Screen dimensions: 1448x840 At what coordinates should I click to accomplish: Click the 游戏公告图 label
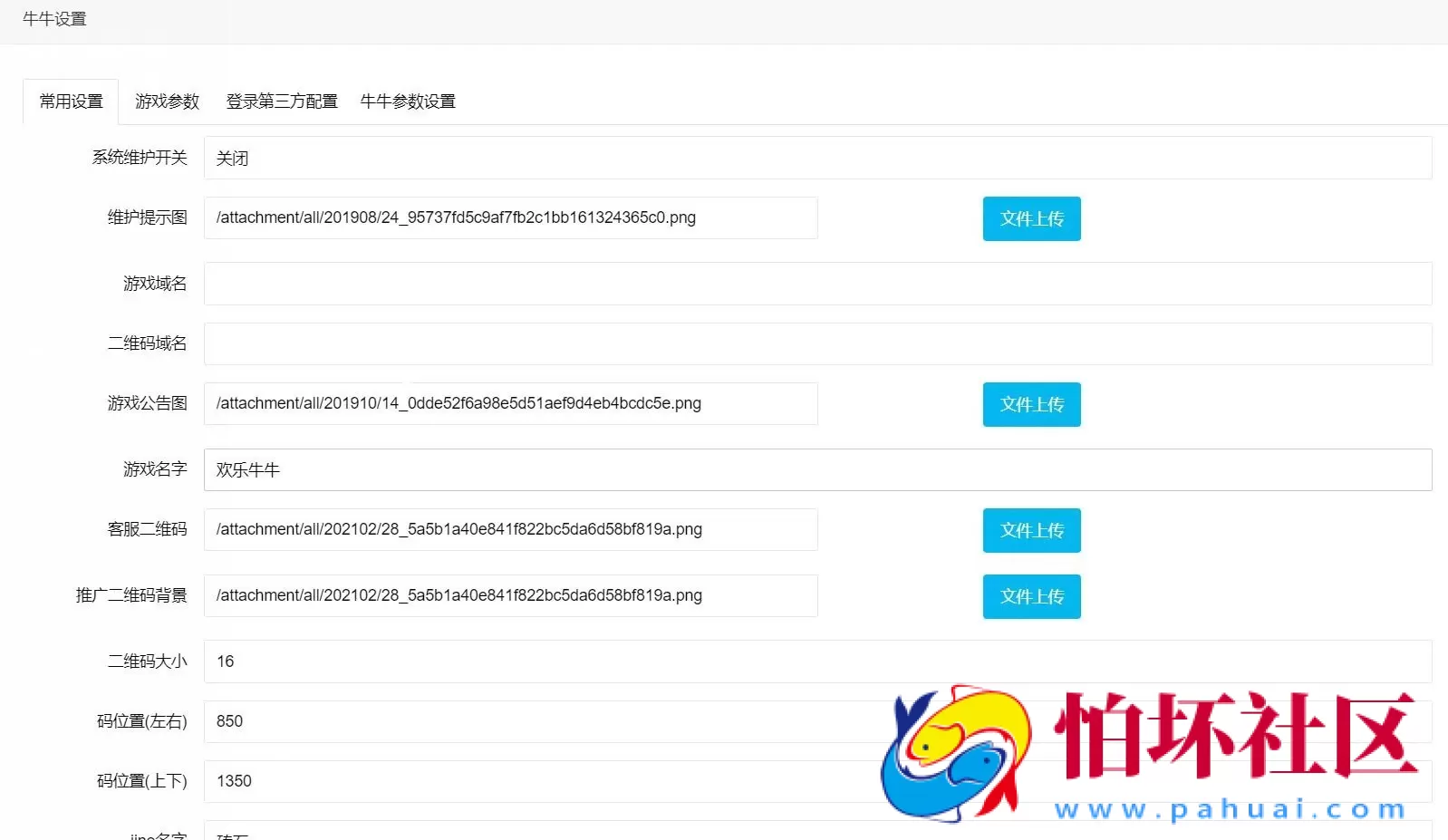[x=148, y=403]
